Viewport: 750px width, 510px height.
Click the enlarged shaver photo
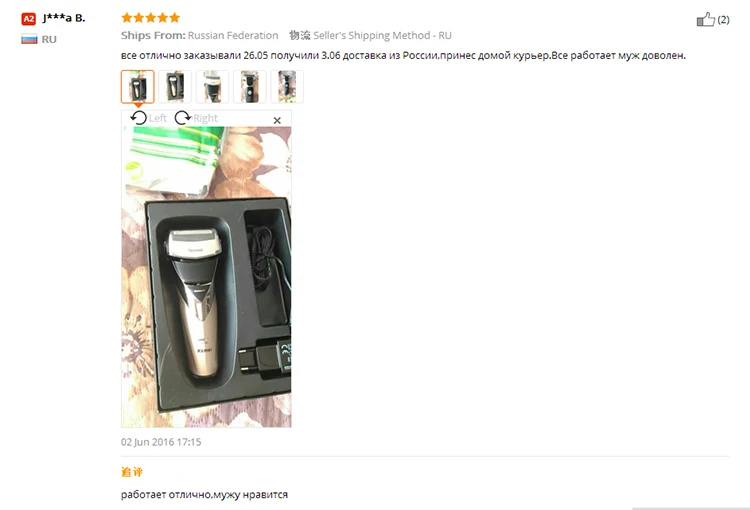206,277
